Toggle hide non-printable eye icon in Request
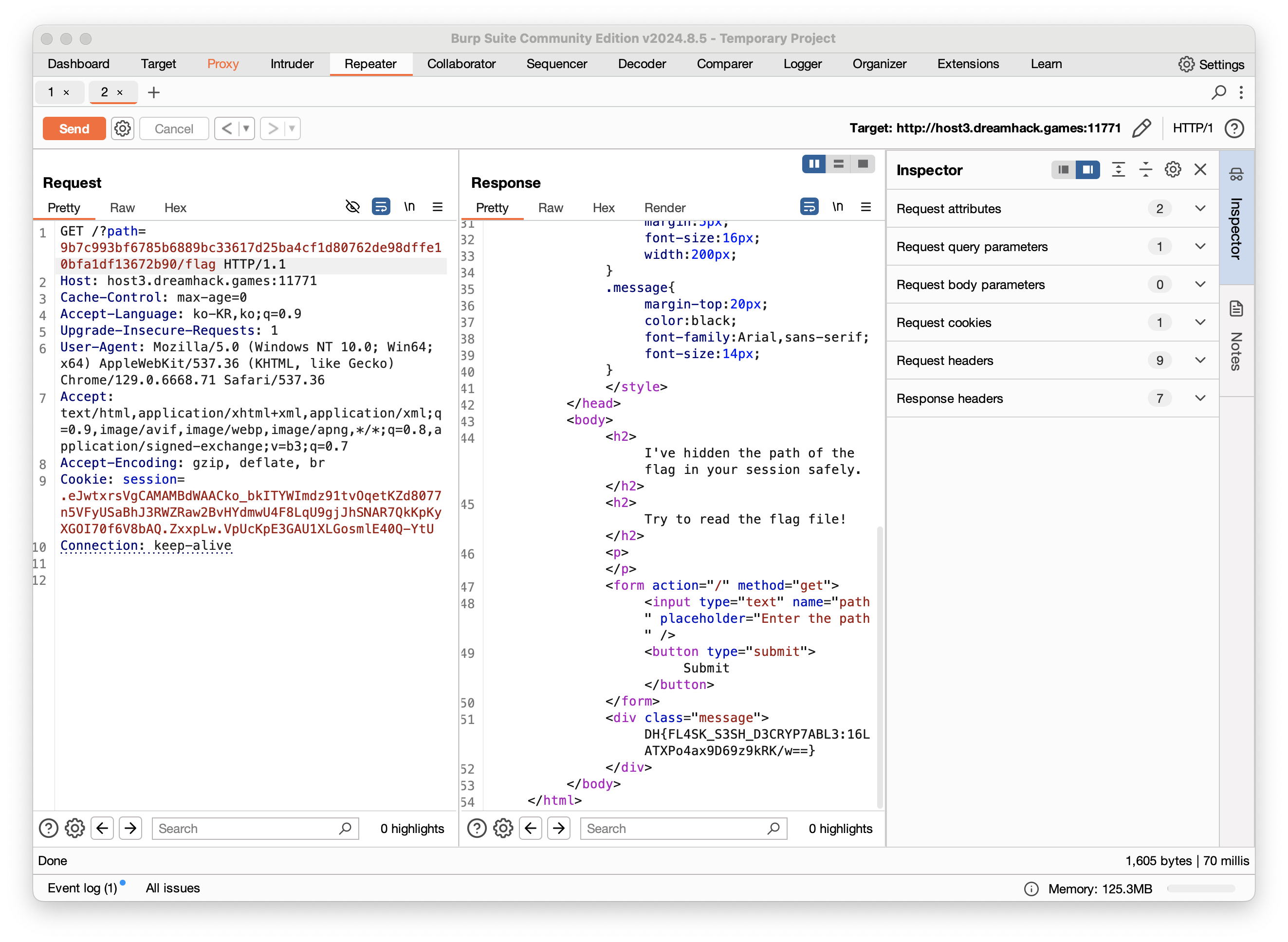The image size is (1288, 942). pos(352,206)
